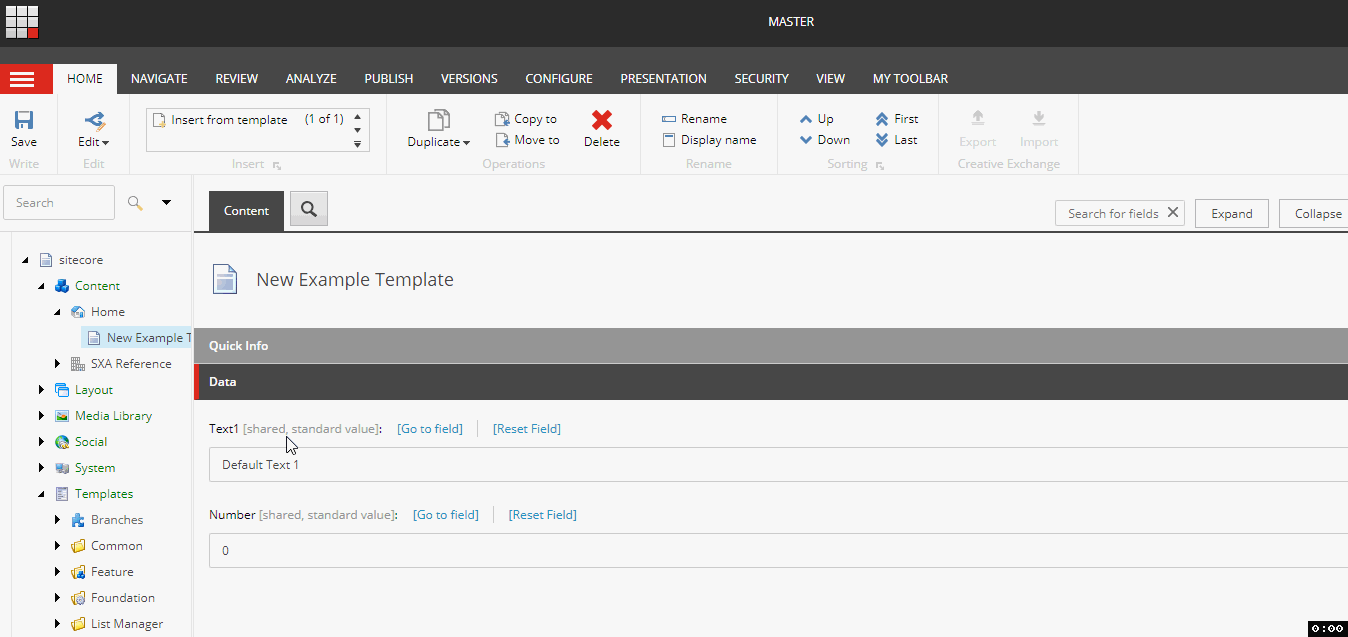Expand the Insert options list bottom arrow
Screen dimensions: 1348x637
[x=358, y=144]
